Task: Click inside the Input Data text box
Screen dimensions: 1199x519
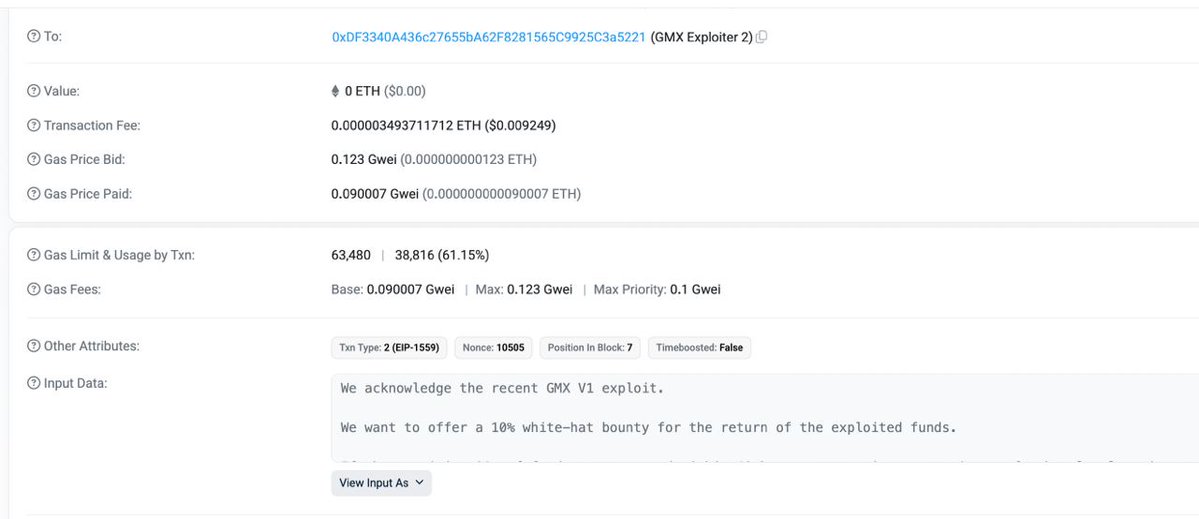Action: point(765,418)
